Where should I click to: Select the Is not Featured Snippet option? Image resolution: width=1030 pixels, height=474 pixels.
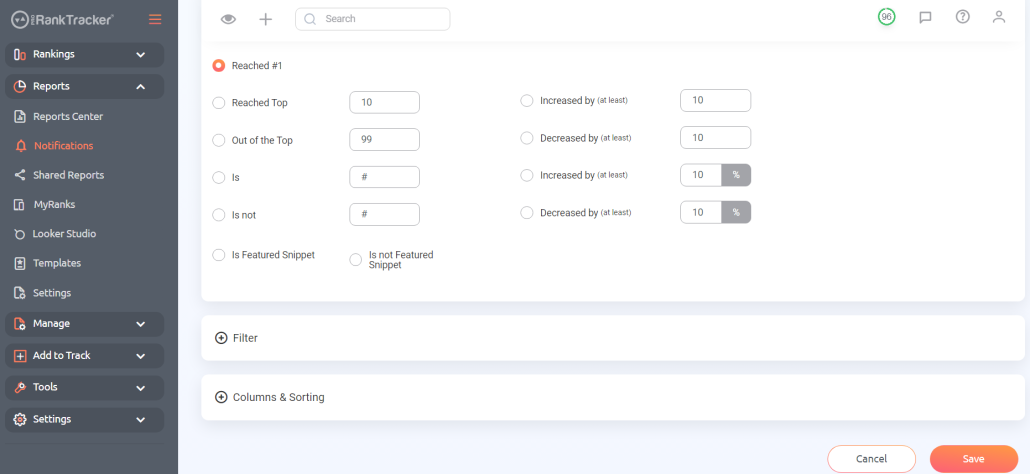click(x=355, y=260)
